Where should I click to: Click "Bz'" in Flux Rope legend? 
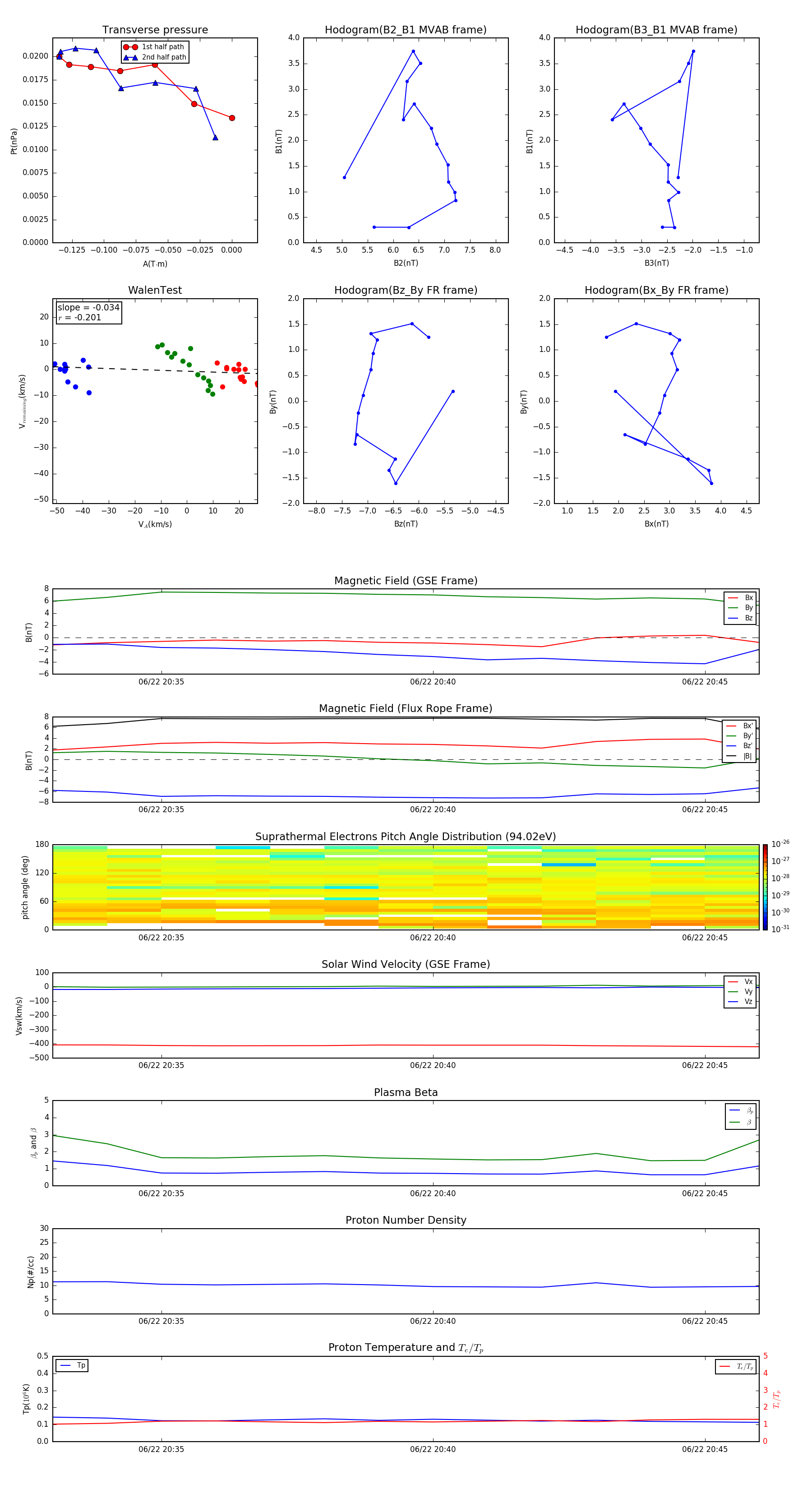coord(748,746)
